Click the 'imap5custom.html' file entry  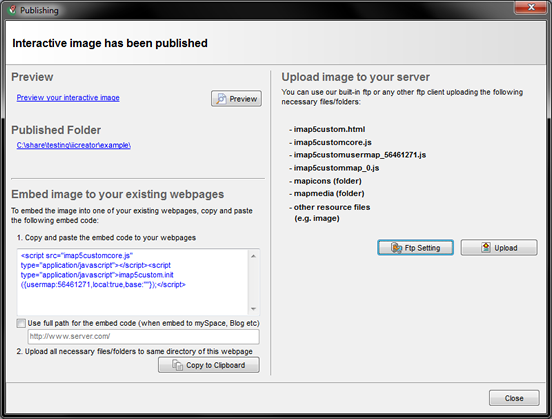click(x=330, y=129)
